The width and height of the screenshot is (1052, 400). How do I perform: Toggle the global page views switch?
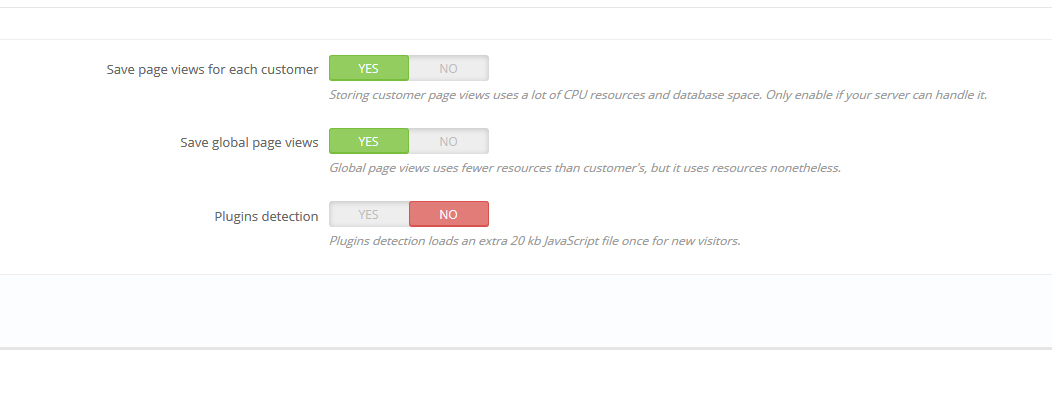[x=408, y=141]
